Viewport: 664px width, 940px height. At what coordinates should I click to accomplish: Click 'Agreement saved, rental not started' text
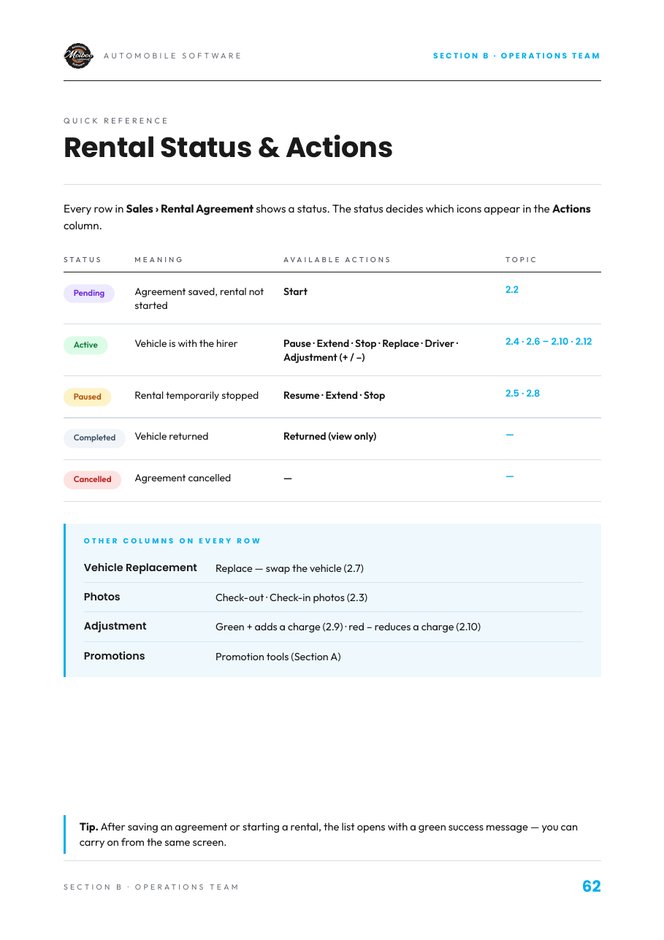pos(199,299)
